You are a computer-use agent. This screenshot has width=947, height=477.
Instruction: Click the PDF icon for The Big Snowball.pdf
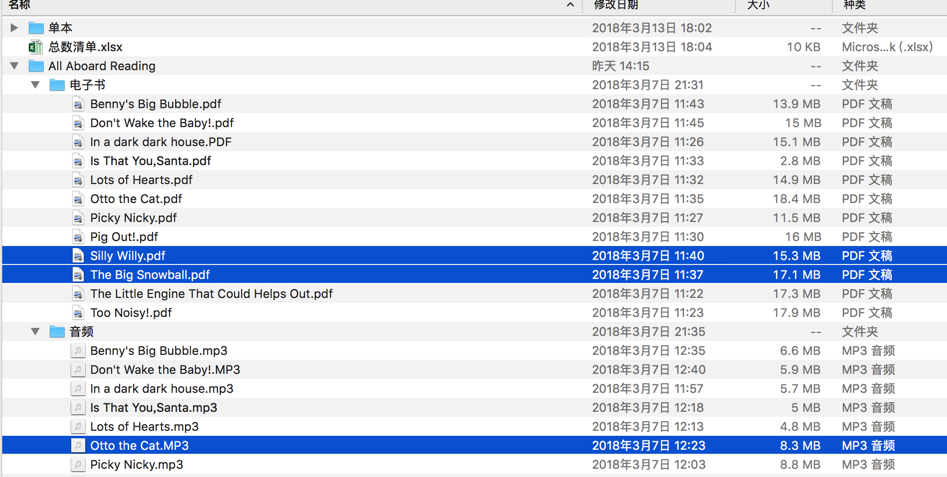tap(78, 275)
